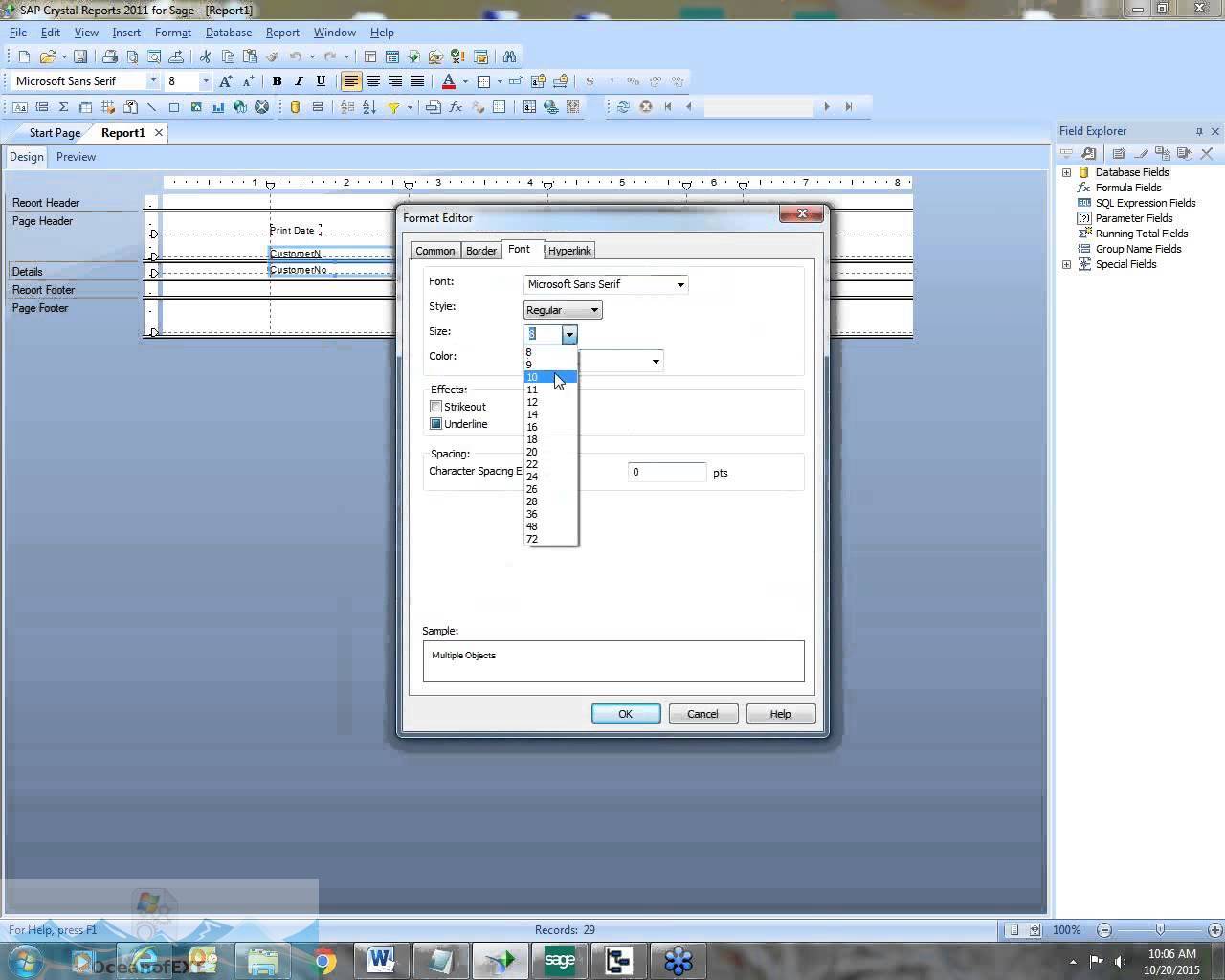Click the Decrease Font Size icon
Viewport: 1225px width, 980px height.
point(248,81)
